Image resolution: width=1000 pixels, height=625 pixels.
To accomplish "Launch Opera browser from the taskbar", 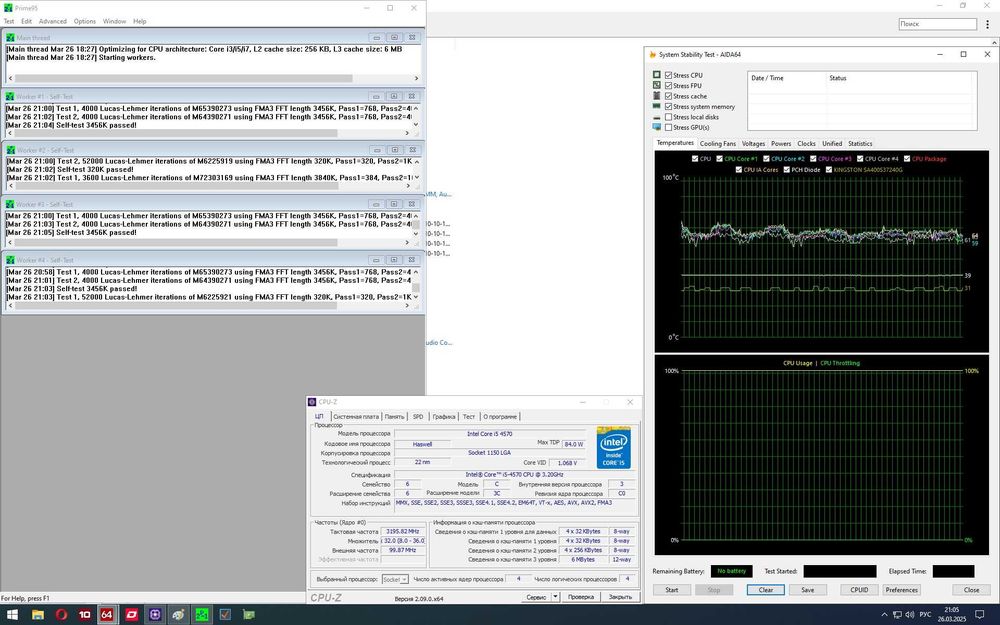I will point(61,614).
